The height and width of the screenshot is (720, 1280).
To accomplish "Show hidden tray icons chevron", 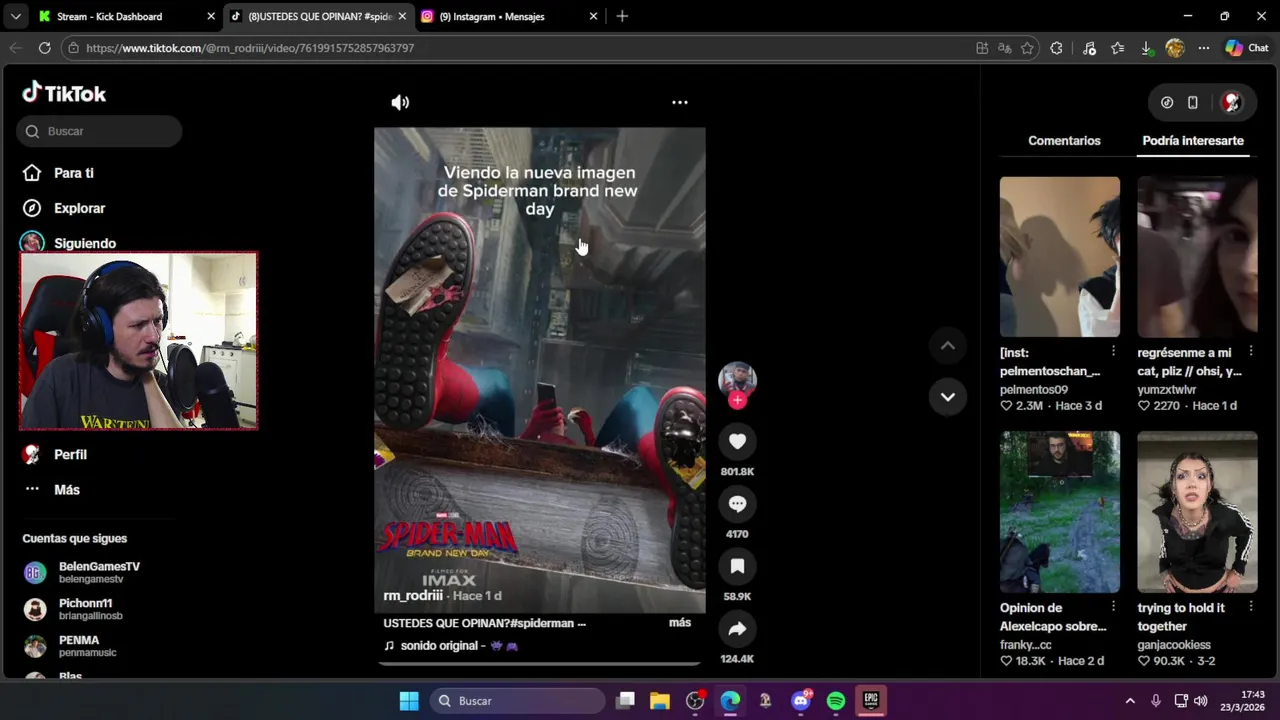I will coord(1130,701).
